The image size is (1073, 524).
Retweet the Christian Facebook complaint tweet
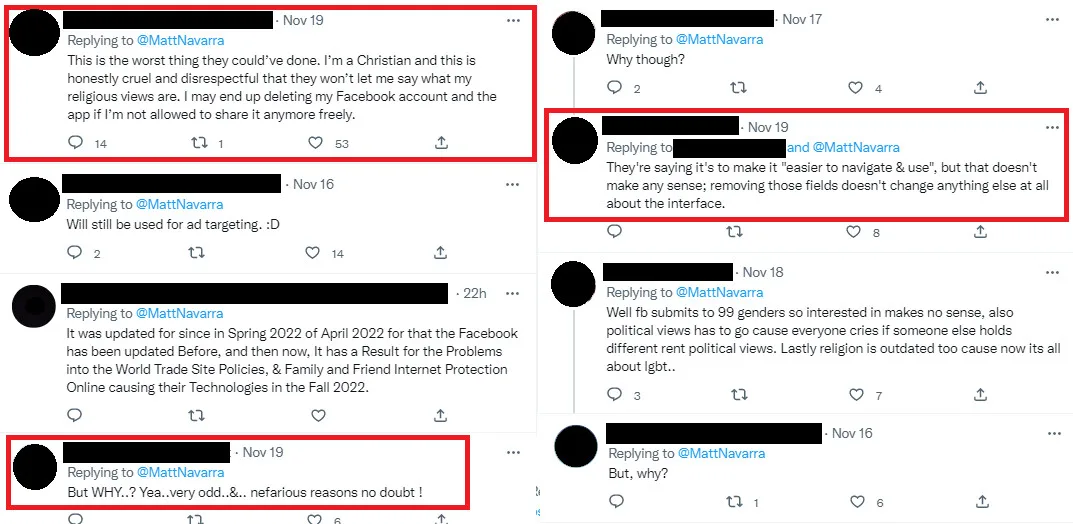[198, 143]
